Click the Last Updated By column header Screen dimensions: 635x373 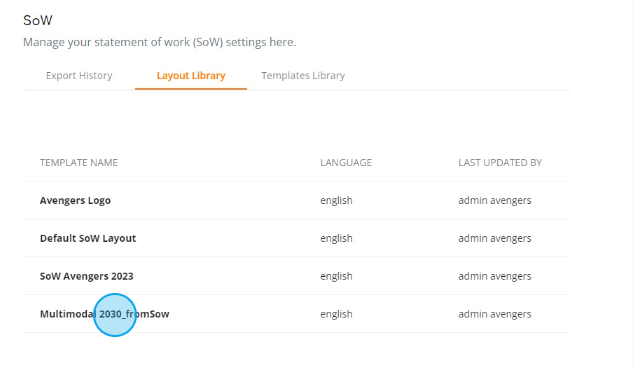pyautogui.click(x=500, y=162)
